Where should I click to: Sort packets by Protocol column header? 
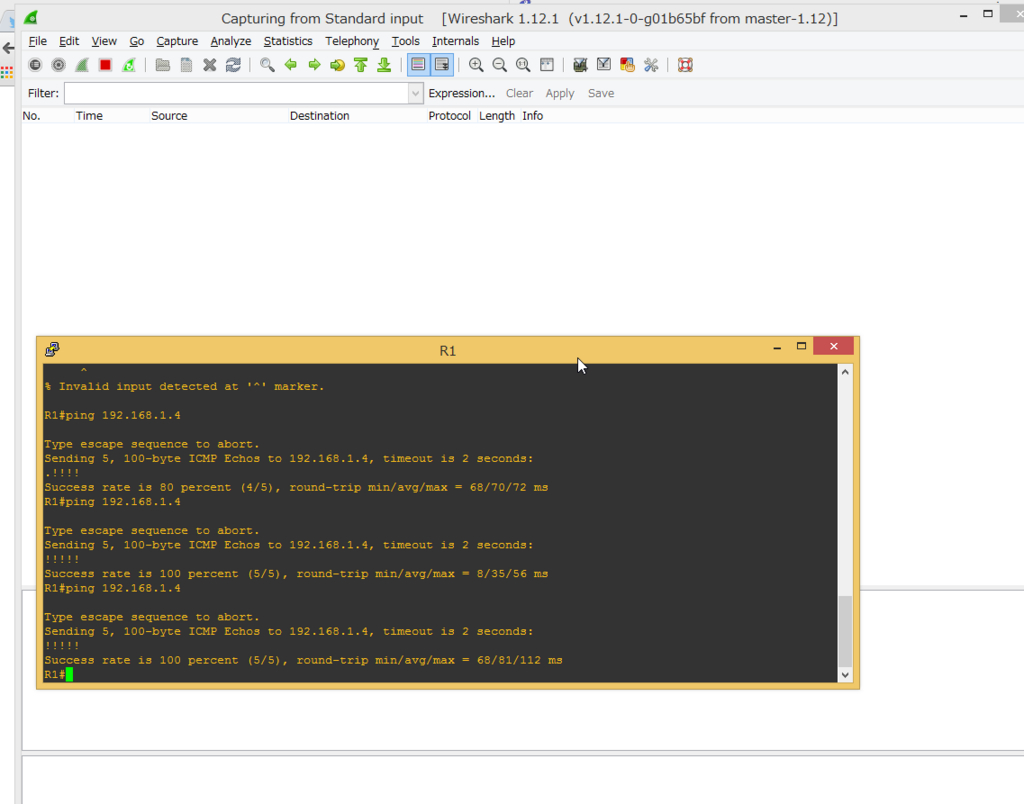(449, 116)
